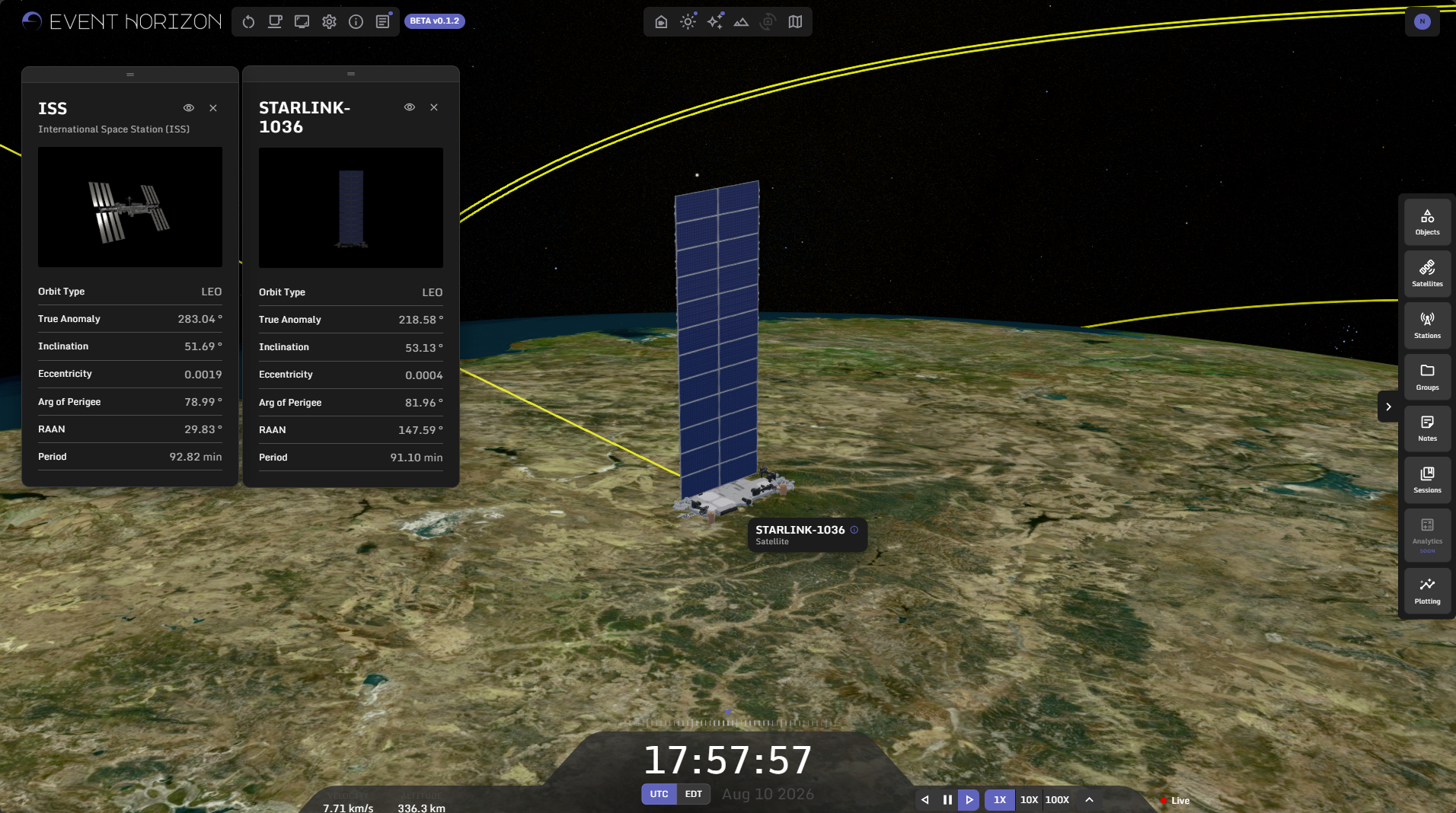This screenshot has width=1456, height=813.
Task: Set playback speed to 10X
Action: [x=1029, y=800]
